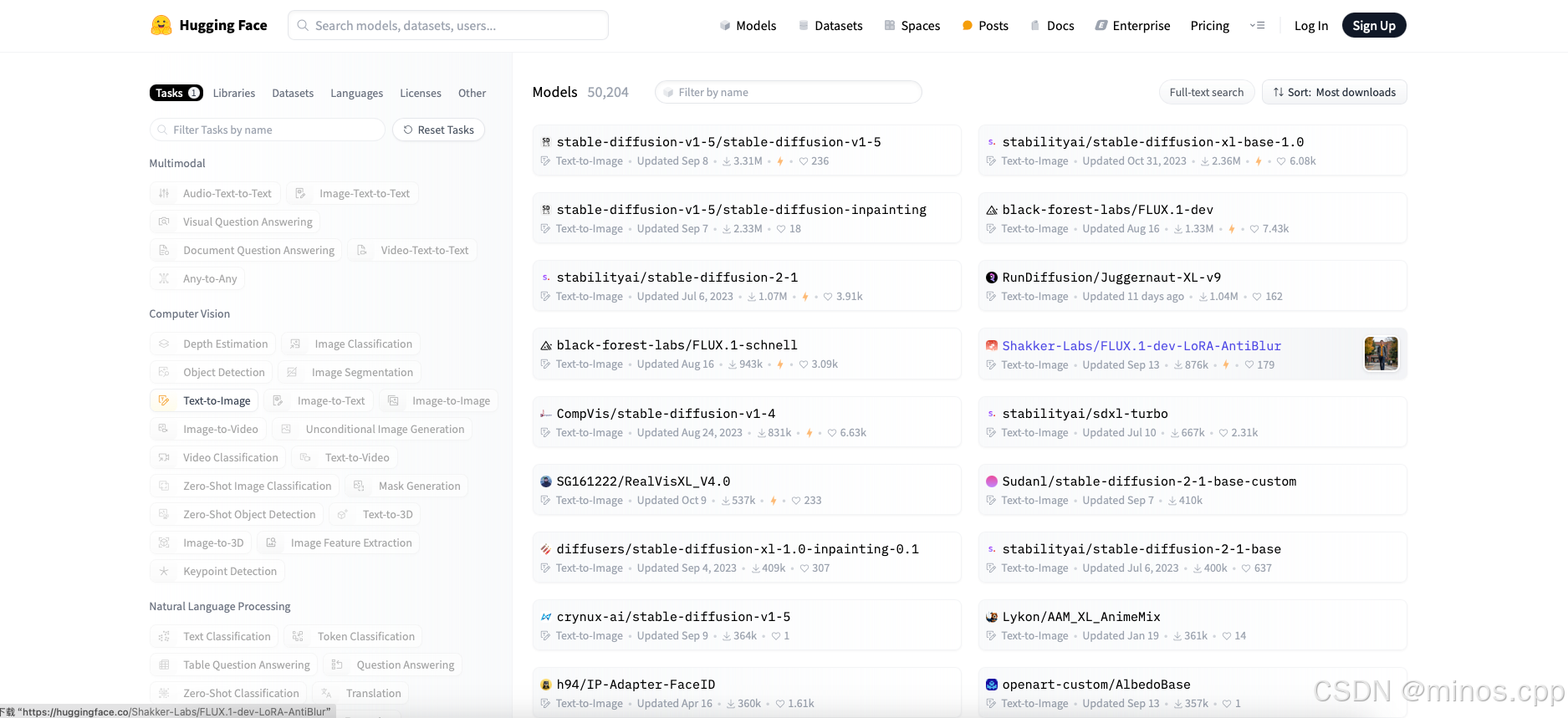Toggle the Depth Estimation filter
Screen dimensions: 1568x718
coord(212,344)
